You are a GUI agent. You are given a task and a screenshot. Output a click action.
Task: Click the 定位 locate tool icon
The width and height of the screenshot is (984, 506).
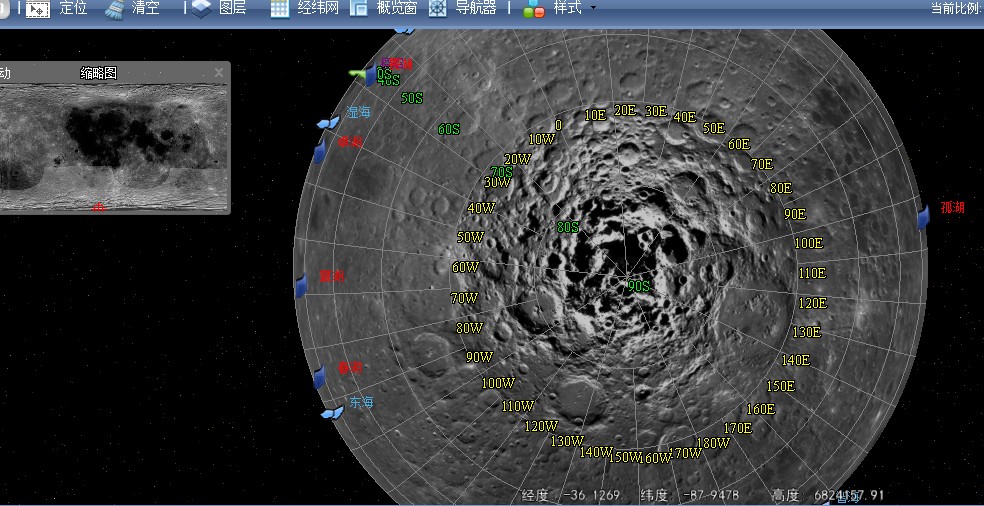(x=38, y=9)
